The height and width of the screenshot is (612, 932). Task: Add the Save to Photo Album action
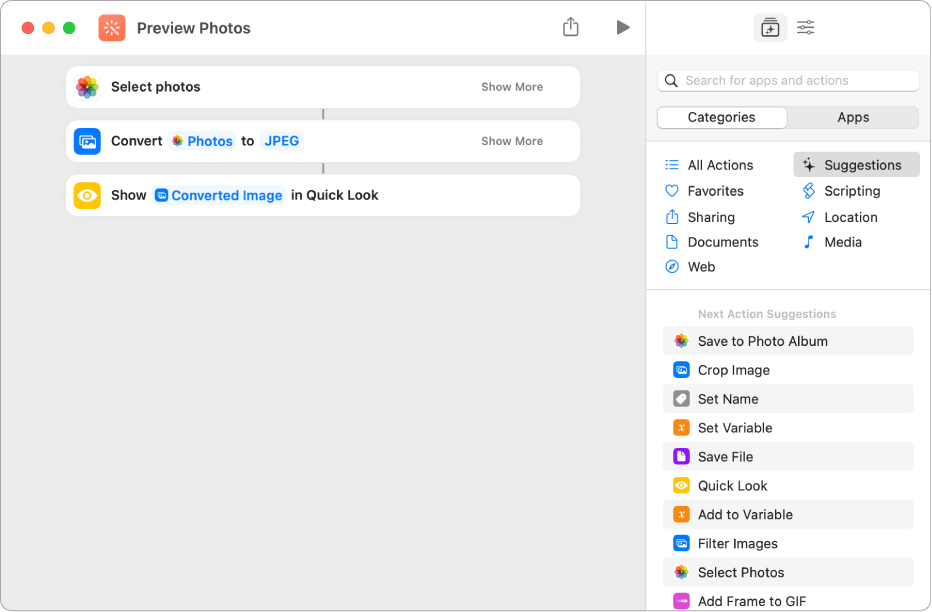[762, 341]
